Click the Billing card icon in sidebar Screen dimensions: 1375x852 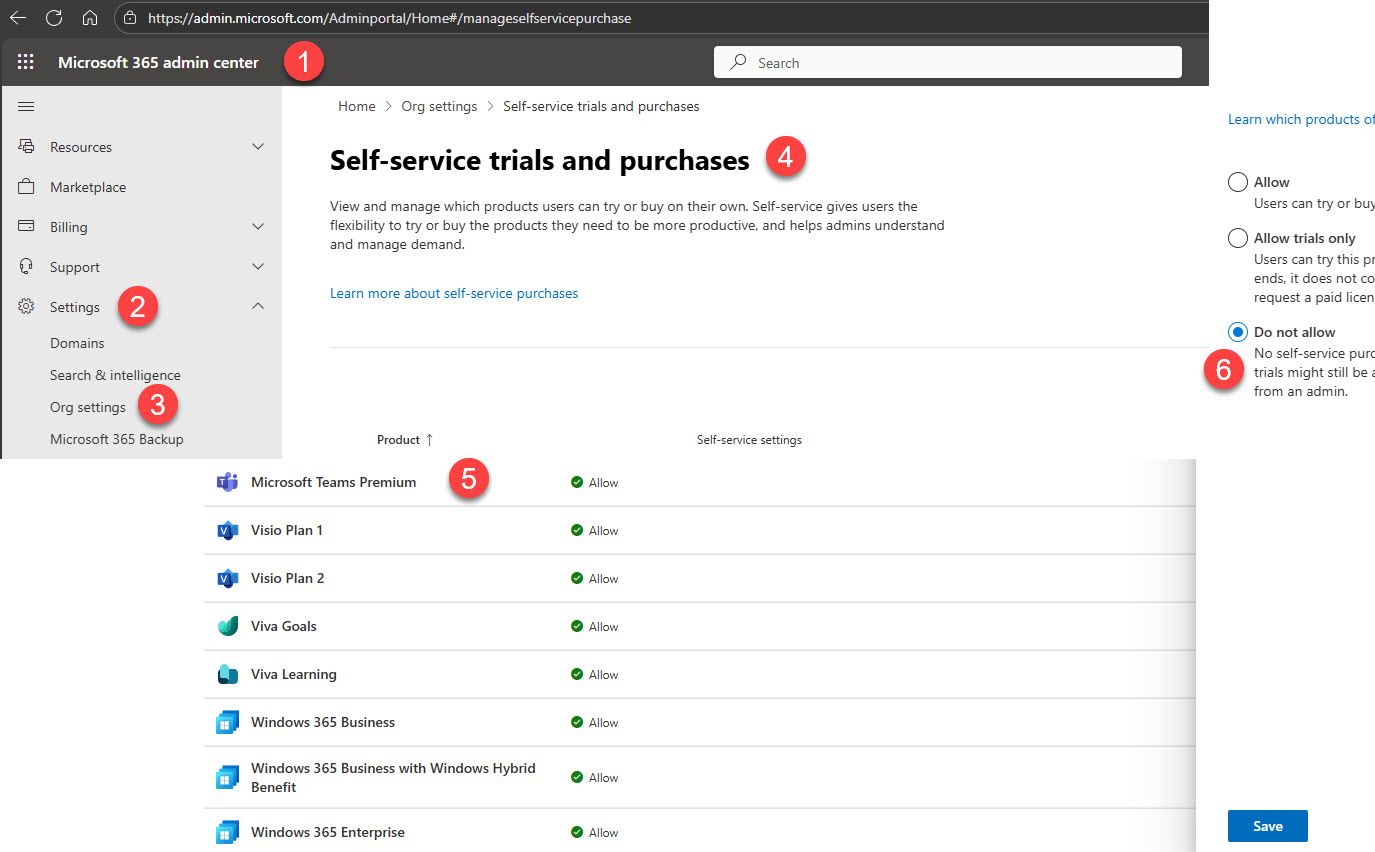tap(27, 226)
